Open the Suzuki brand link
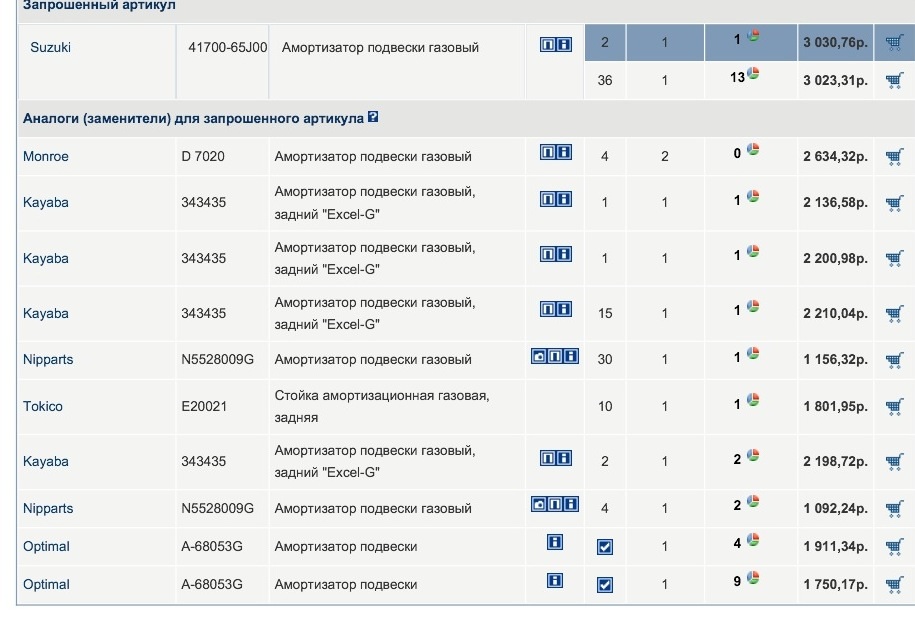Image resolution: width=915 pixels, height=618 pixels. tap(50, 47)
